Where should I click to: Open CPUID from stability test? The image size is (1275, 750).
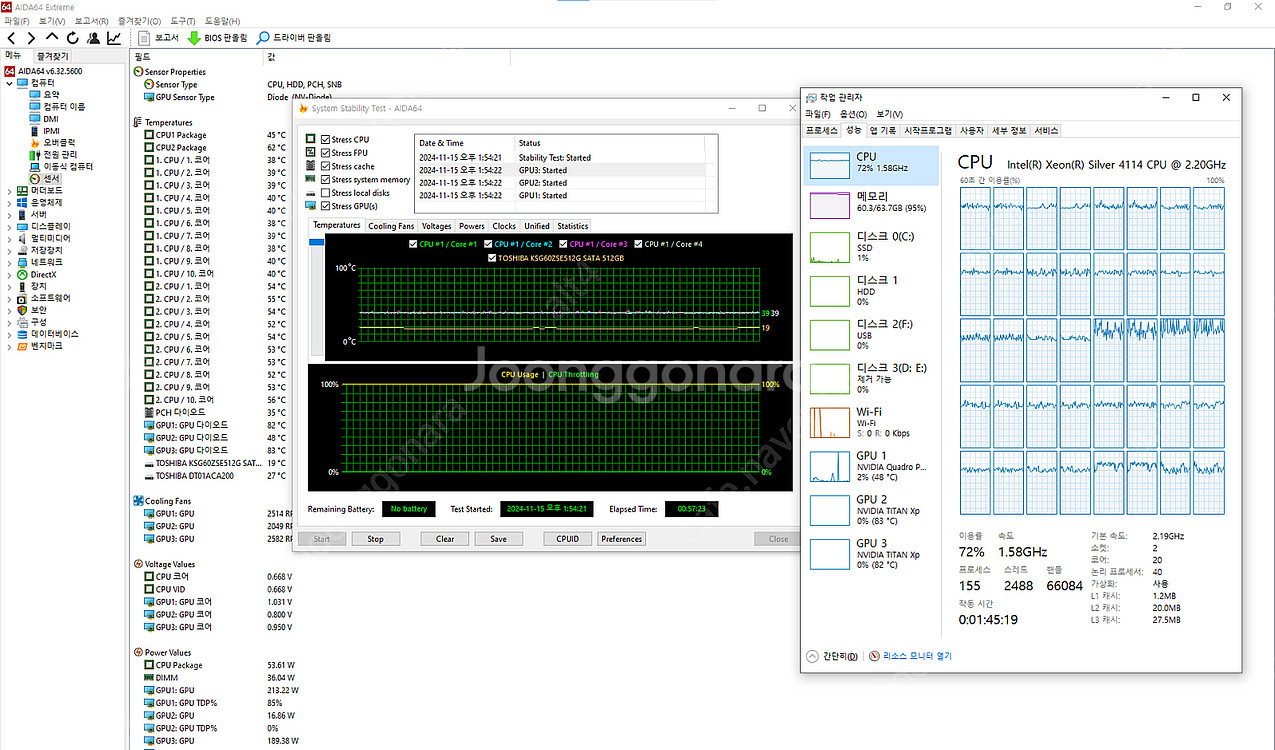(x=567, y=539)
